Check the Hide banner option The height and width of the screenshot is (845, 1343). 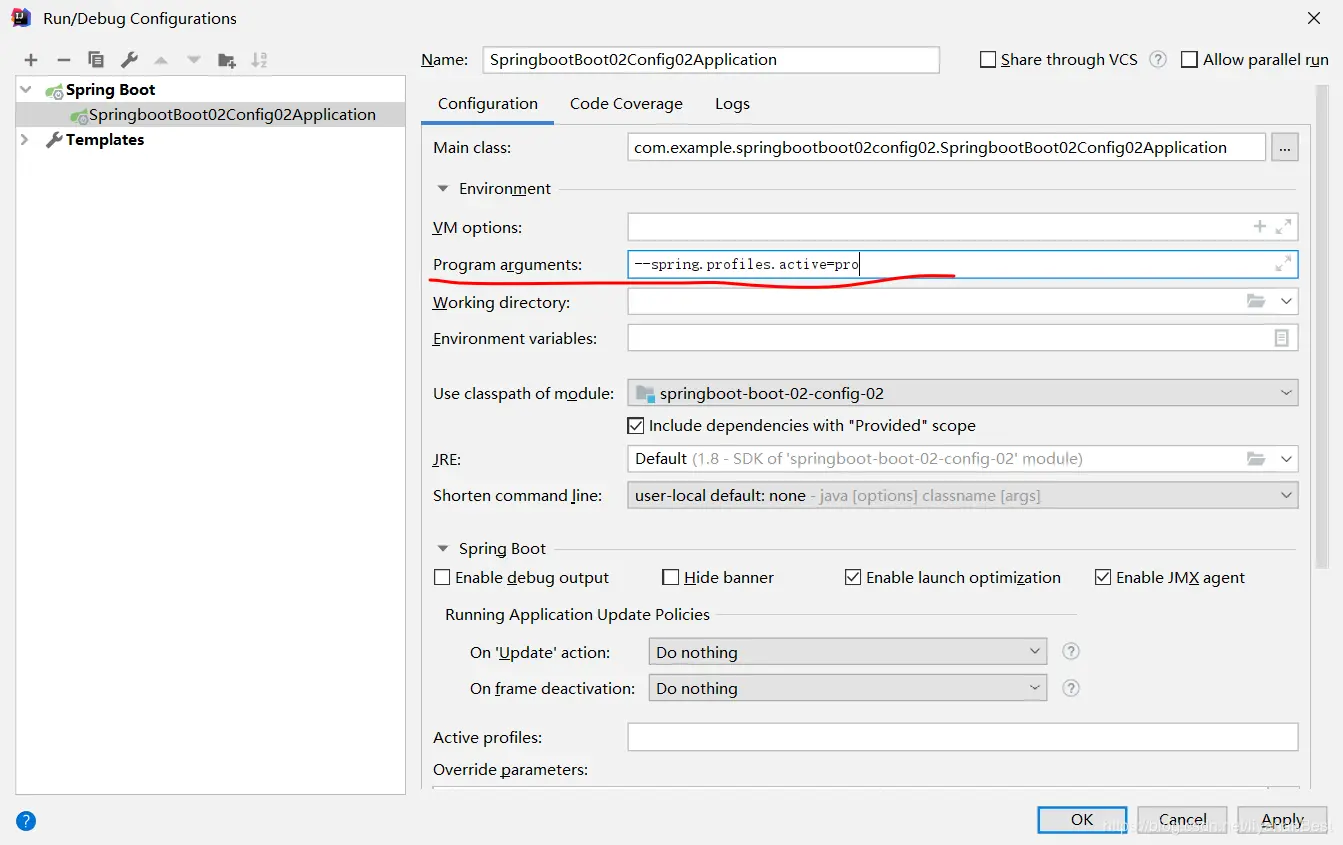click(671, 577)
